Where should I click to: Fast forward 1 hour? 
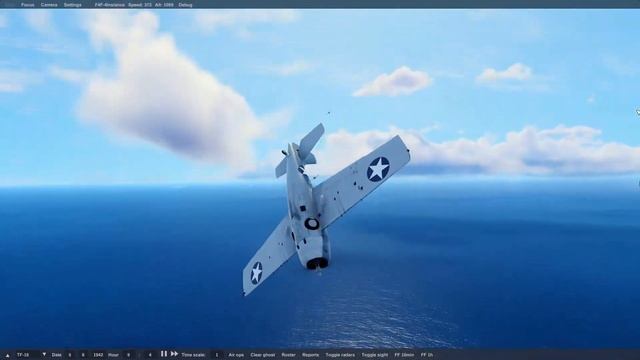[427, 355]
